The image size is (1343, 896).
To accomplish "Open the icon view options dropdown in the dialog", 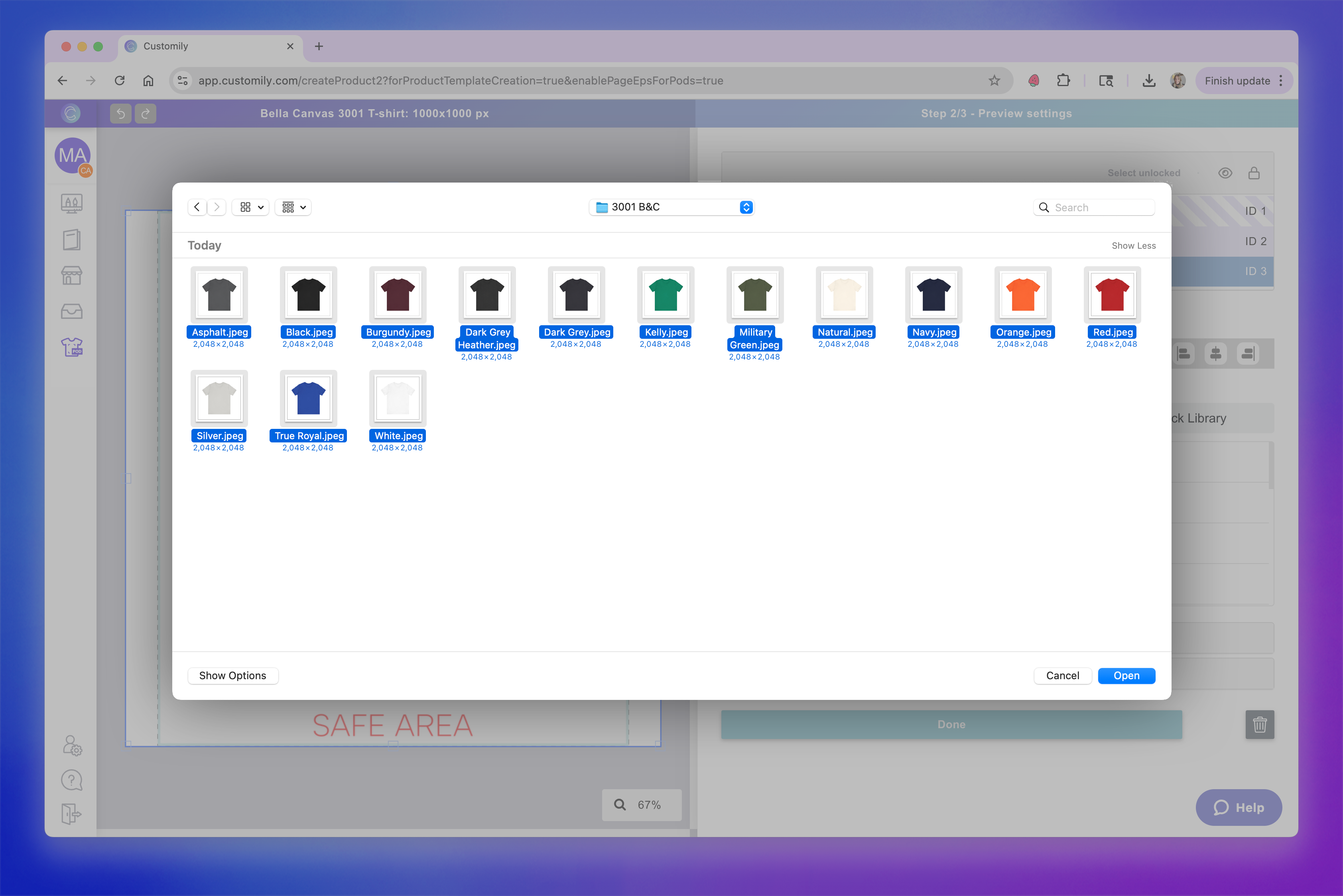I will coord(250,207).
